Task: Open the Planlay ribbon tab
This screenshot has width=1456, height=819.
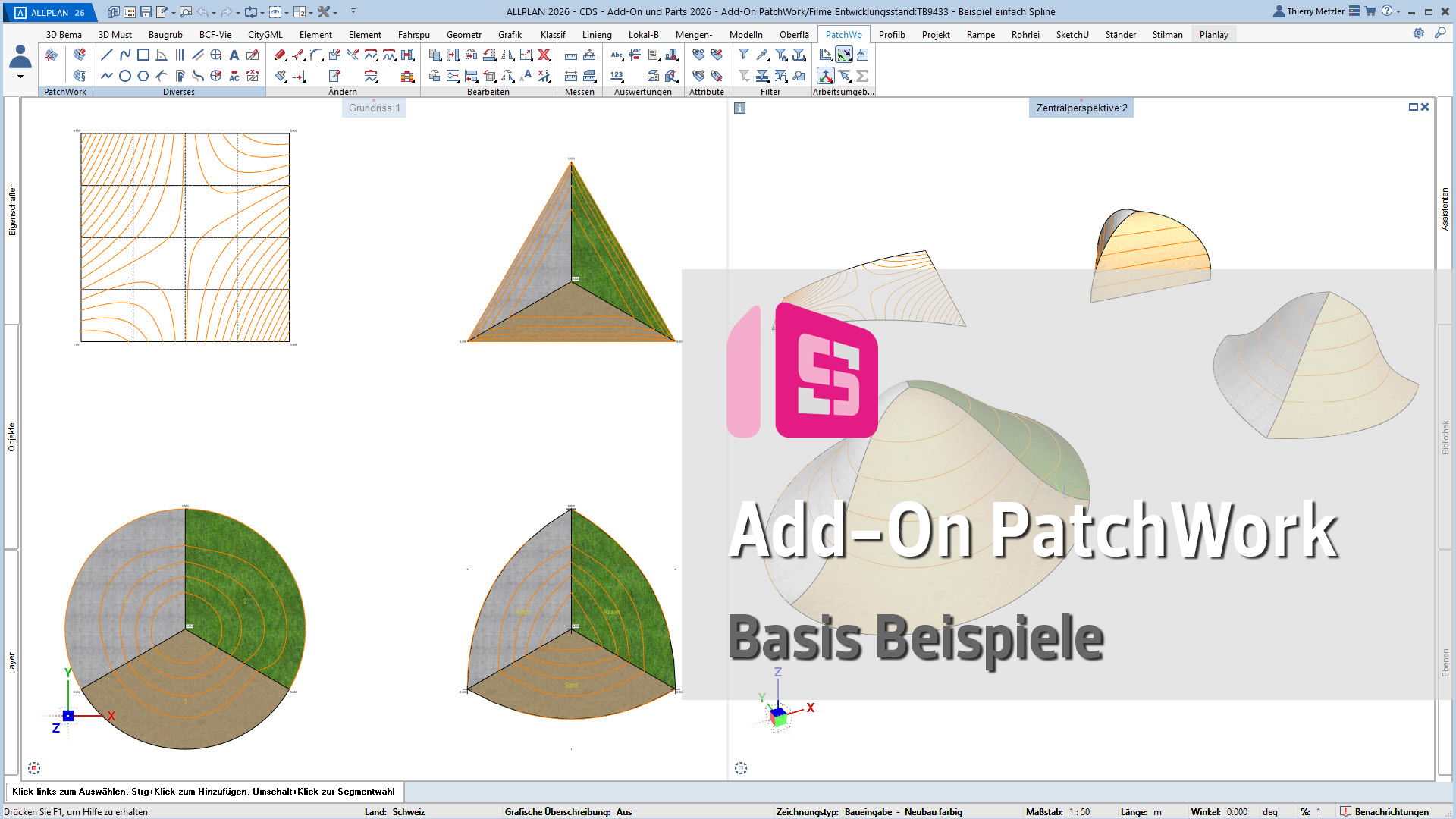Action: coord(1213,34)
